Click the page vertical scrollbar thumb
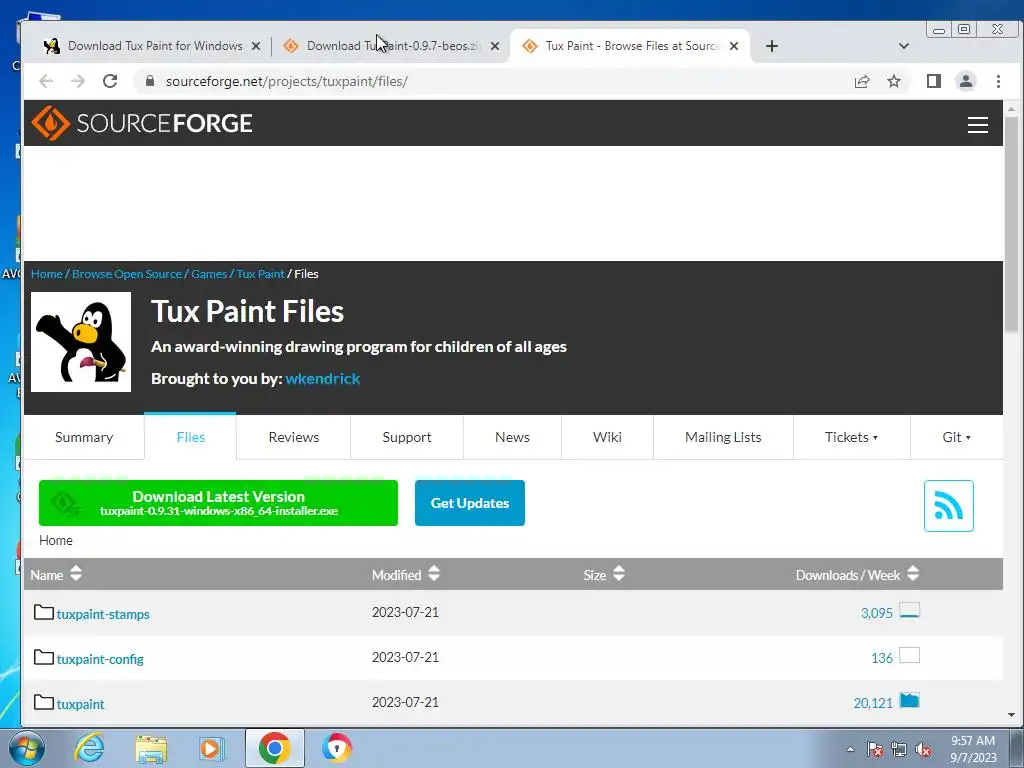 click(1011, 225)
